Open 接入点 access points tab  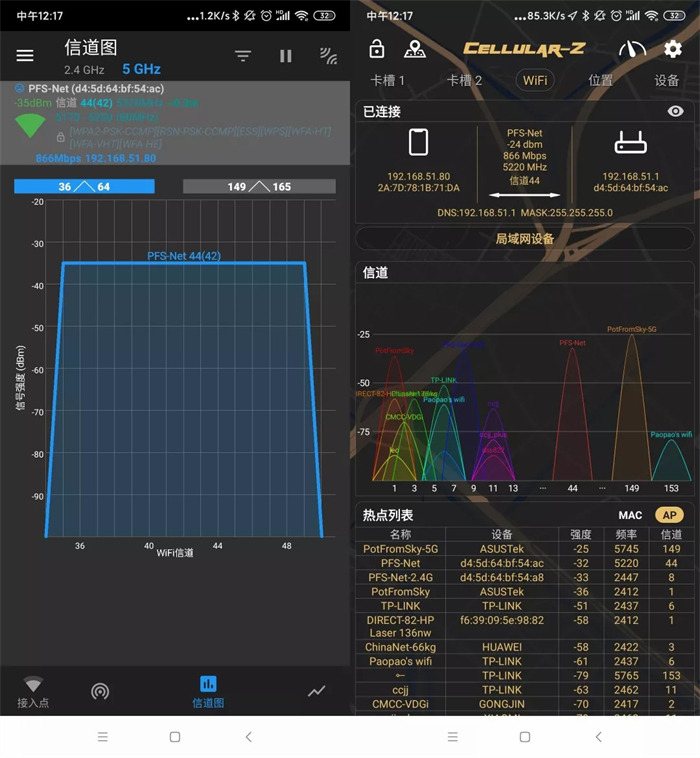pyautogui.click(x=33, y=692)
